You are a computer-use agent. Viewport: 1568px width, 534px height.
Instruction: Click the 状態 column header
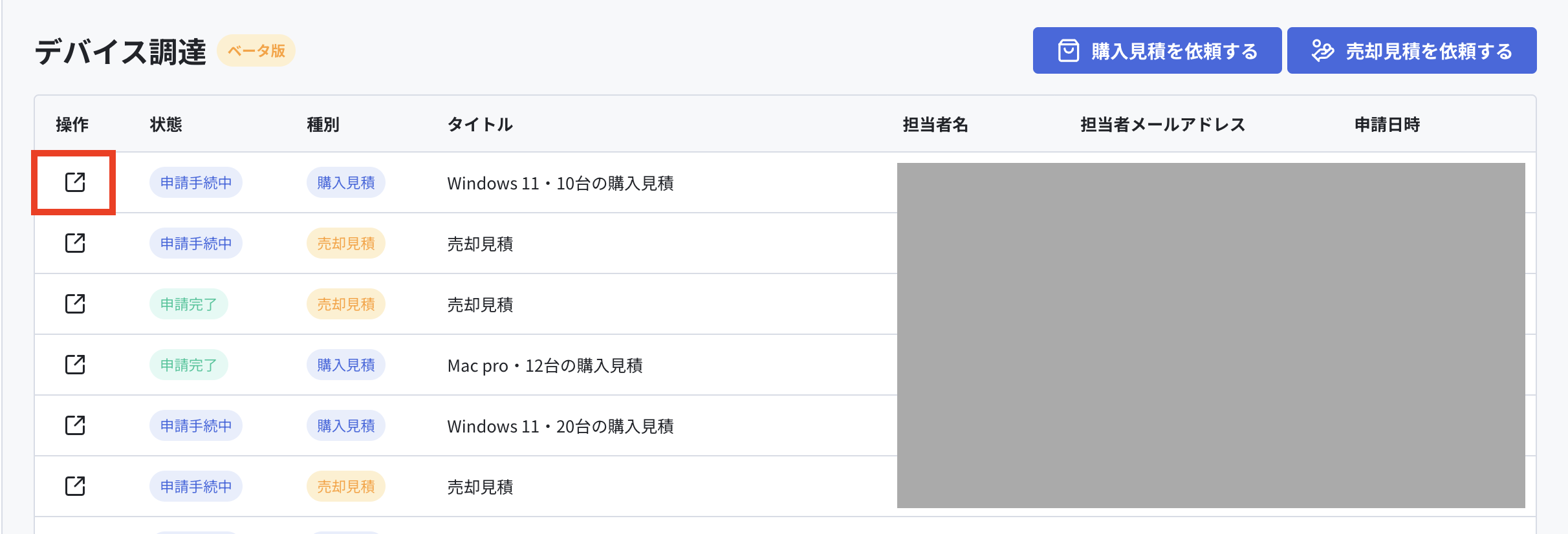(166, 124)
